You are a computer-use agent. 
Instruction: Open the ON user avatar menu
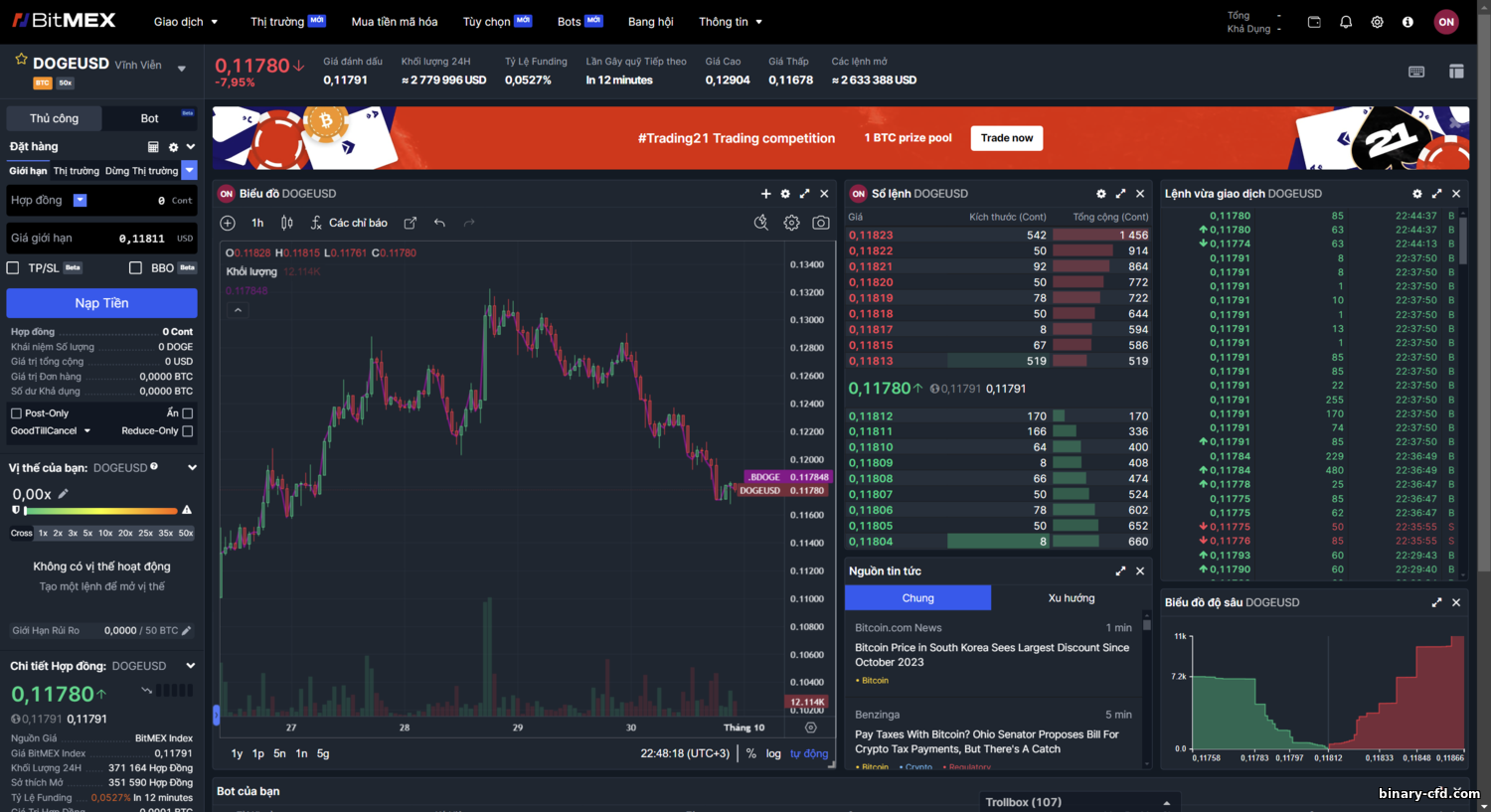tap(1446, 22)
